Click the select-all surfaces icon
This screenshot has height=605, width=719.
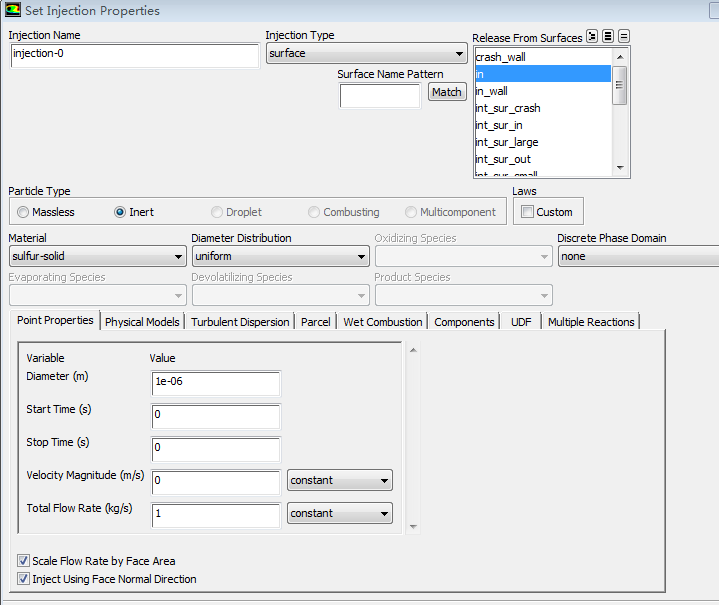608,36
